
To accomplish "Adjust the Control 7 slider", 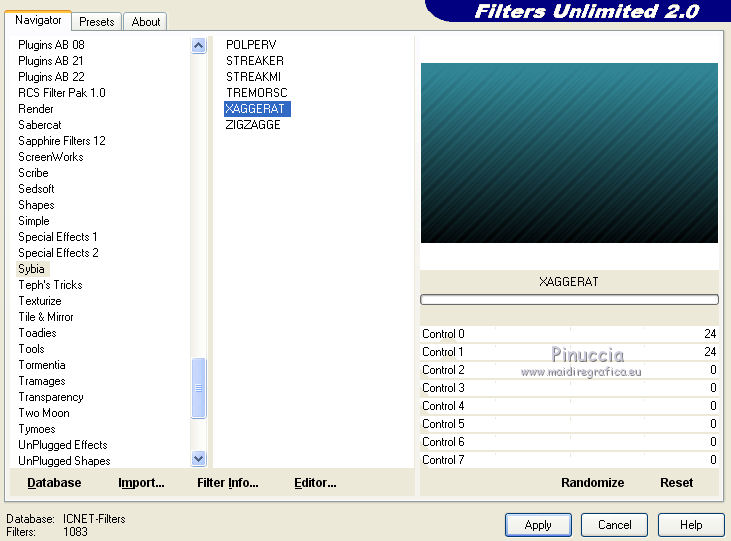I will click(x=569, y=459).
